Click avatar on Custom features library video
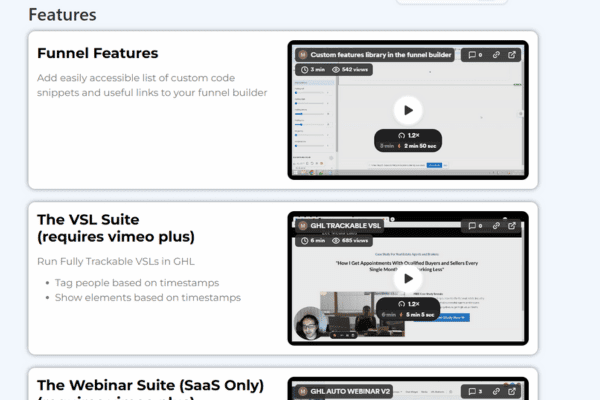Image resolution: width=600 pixels, height=400 pixels. [x=303, y=55]
